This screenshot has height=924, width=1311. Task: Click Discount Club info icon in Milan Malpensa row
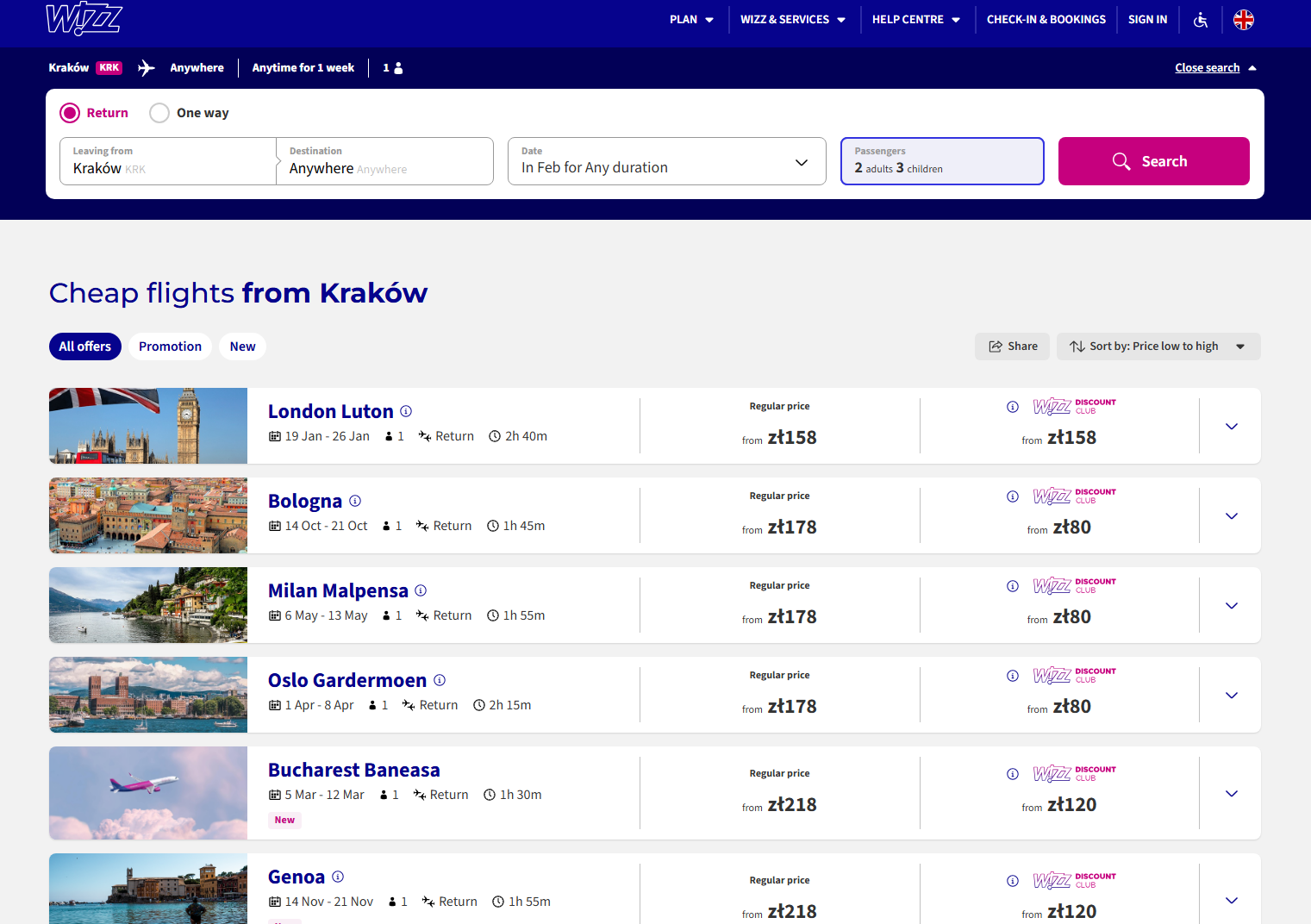[x=1013, y=586]
